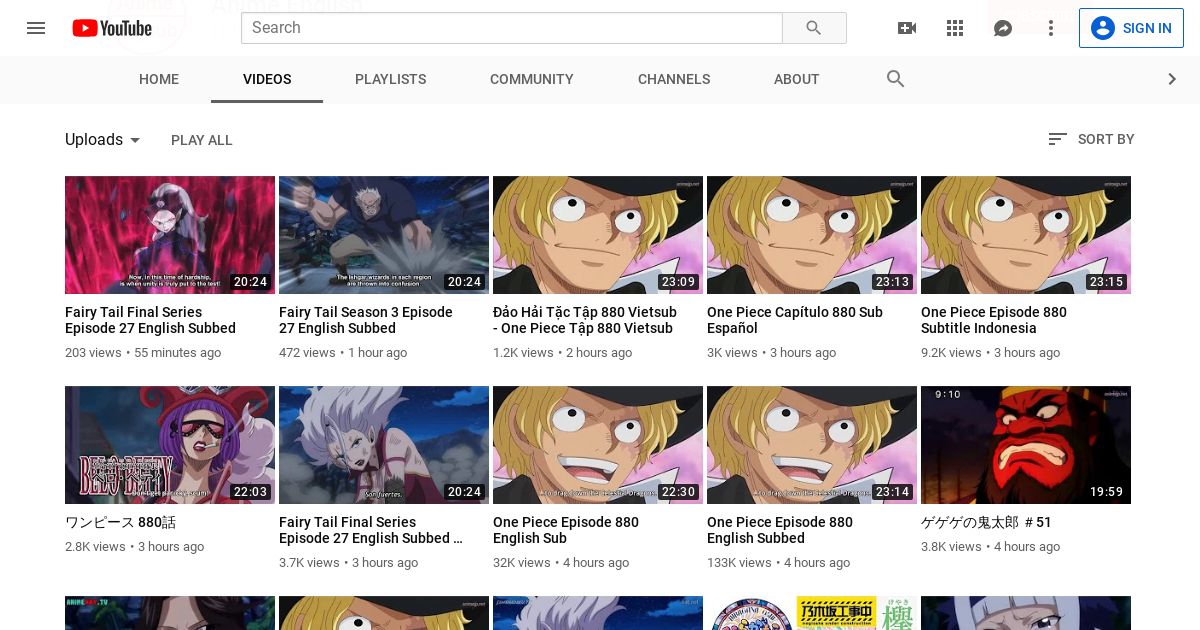Open Sort By menu
1200x630 pixels.
[x=1091, y=139]
